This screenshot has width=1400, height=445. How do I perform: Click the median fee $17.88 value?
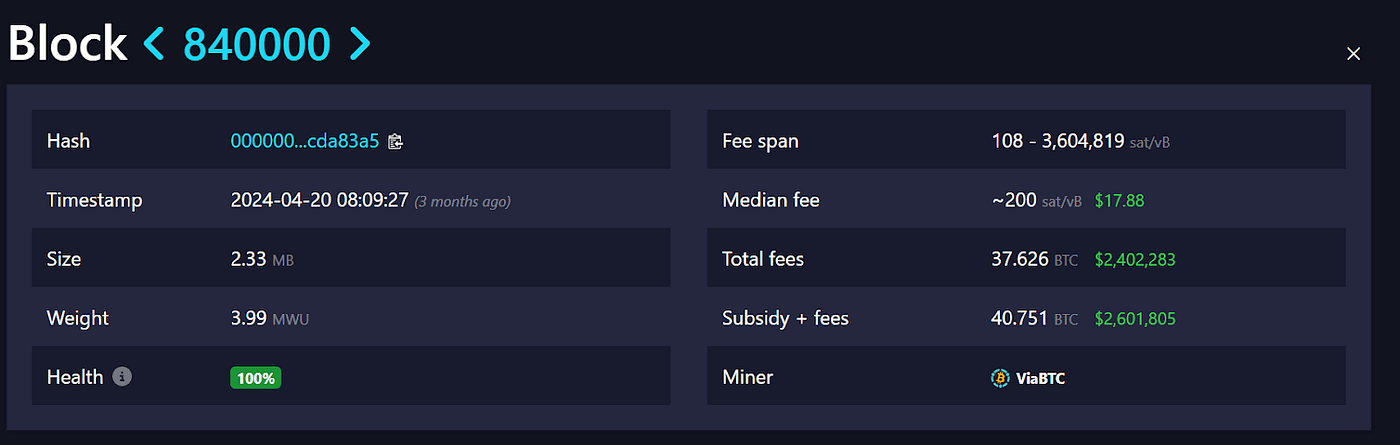(1119, 200)
